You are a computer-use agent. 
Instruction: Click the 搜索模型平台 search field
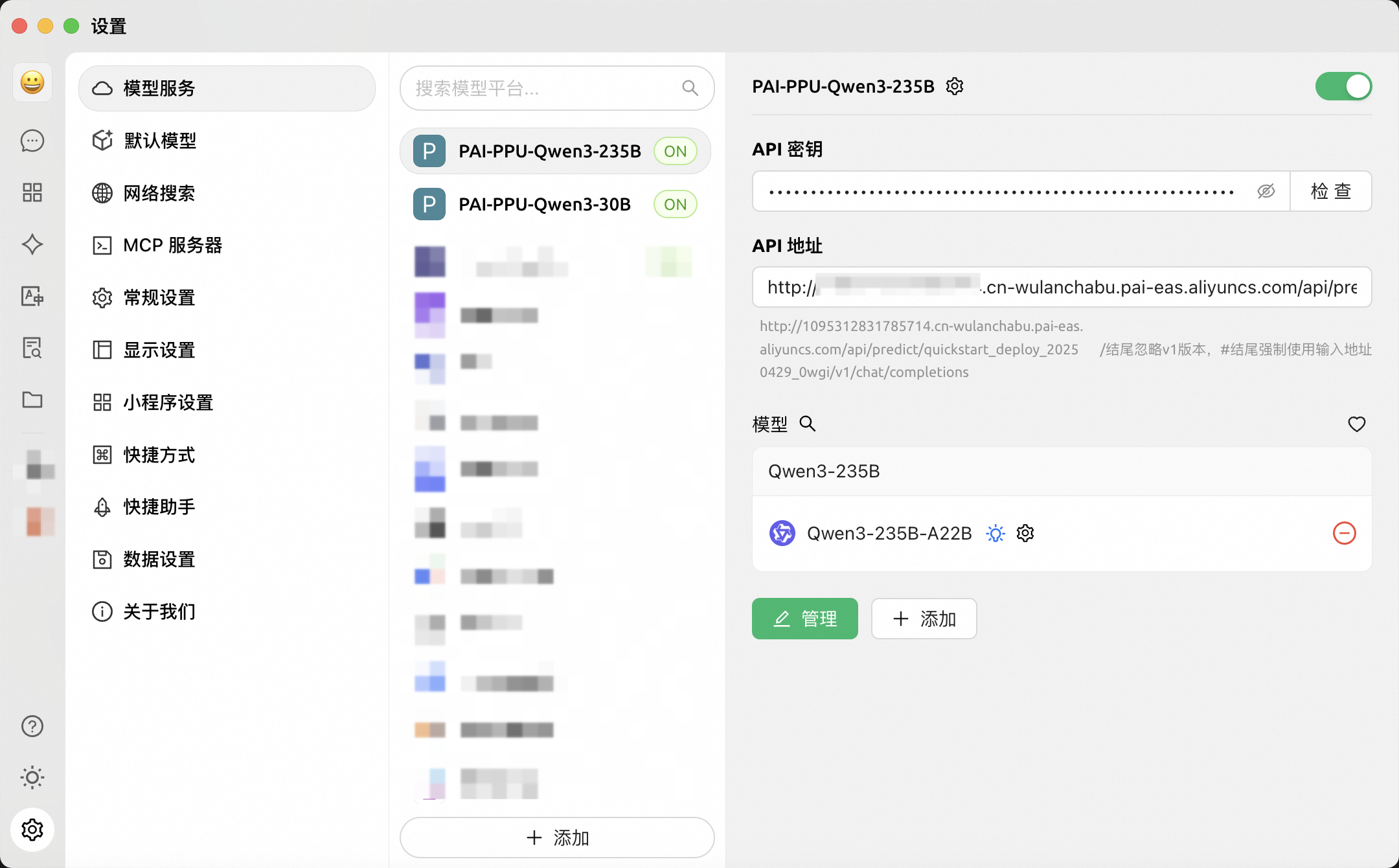tap(544, 88)
